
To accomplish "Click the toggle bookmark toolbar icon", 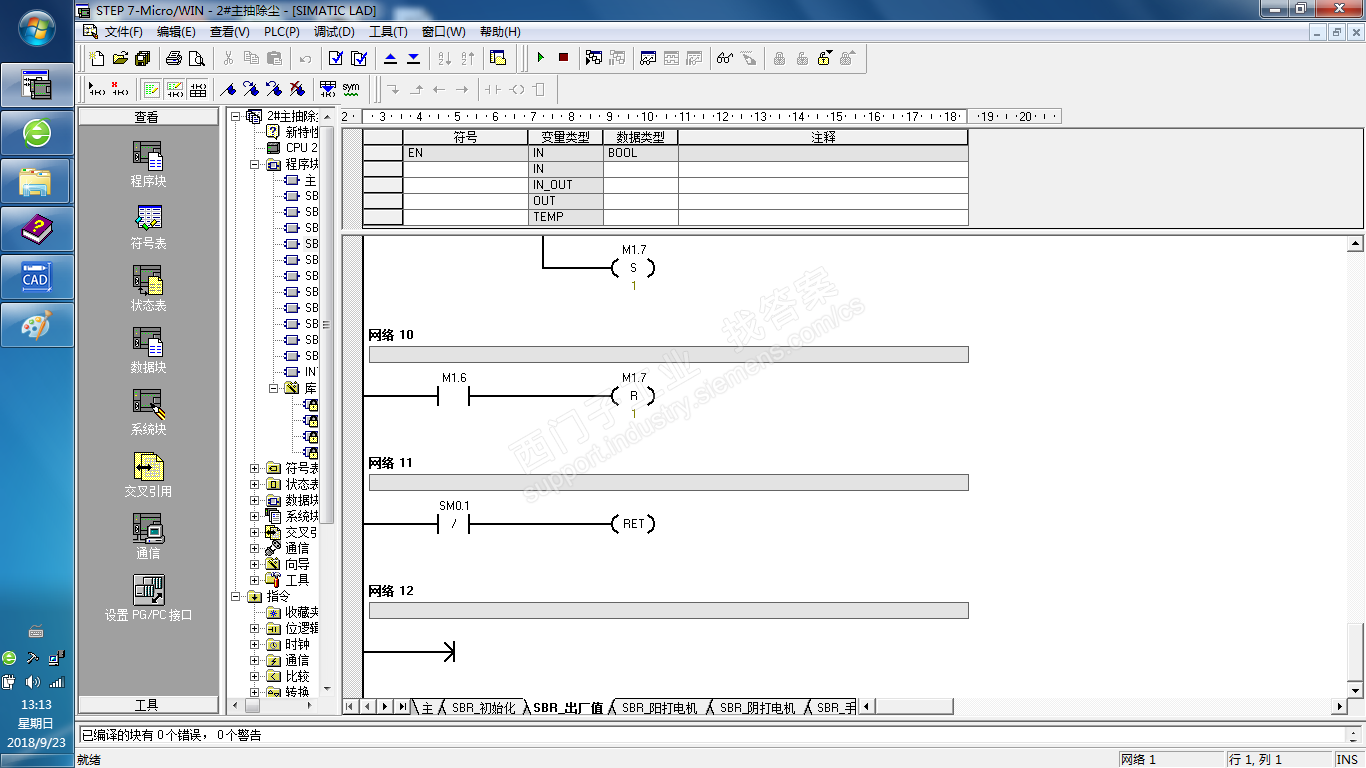I will pos(228,89).
